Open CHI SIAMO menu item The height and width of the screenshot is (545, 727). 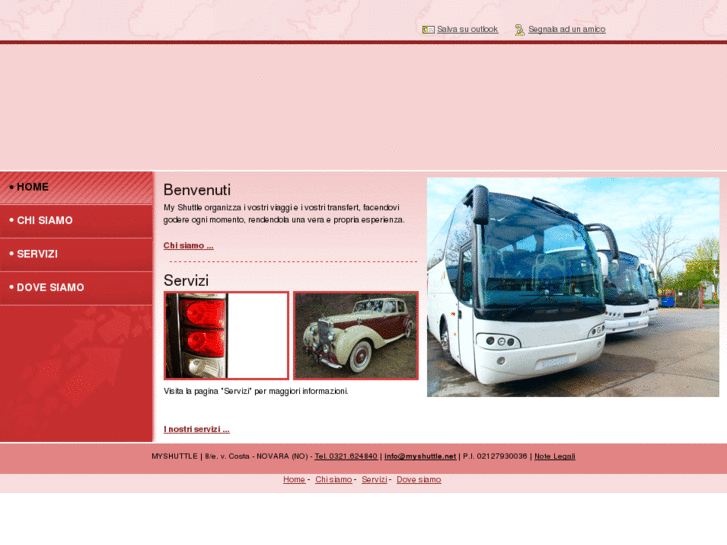click(76, 221)
